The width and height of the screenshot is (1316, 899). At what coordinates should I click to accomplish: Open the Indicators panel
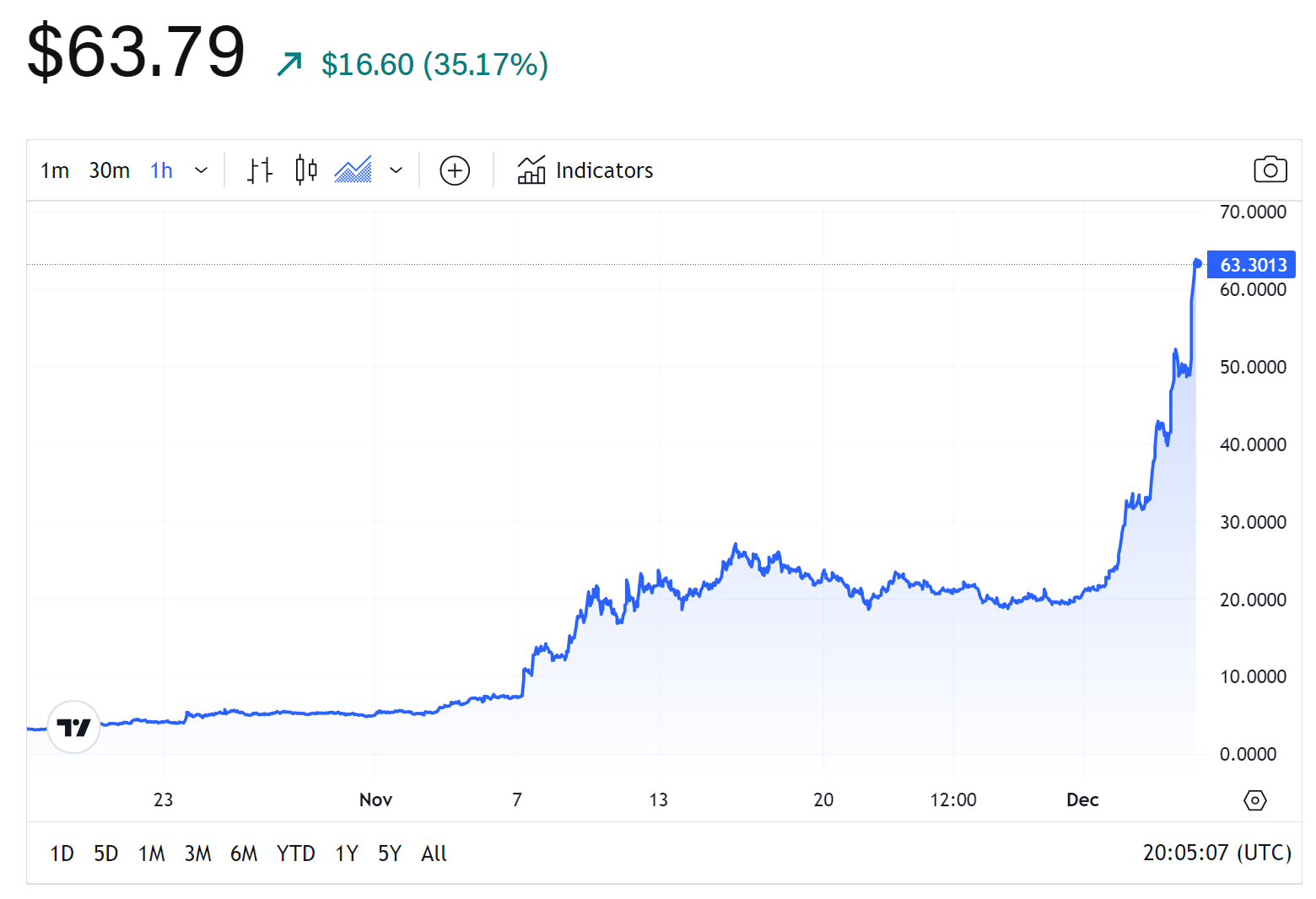click(585, 170)
